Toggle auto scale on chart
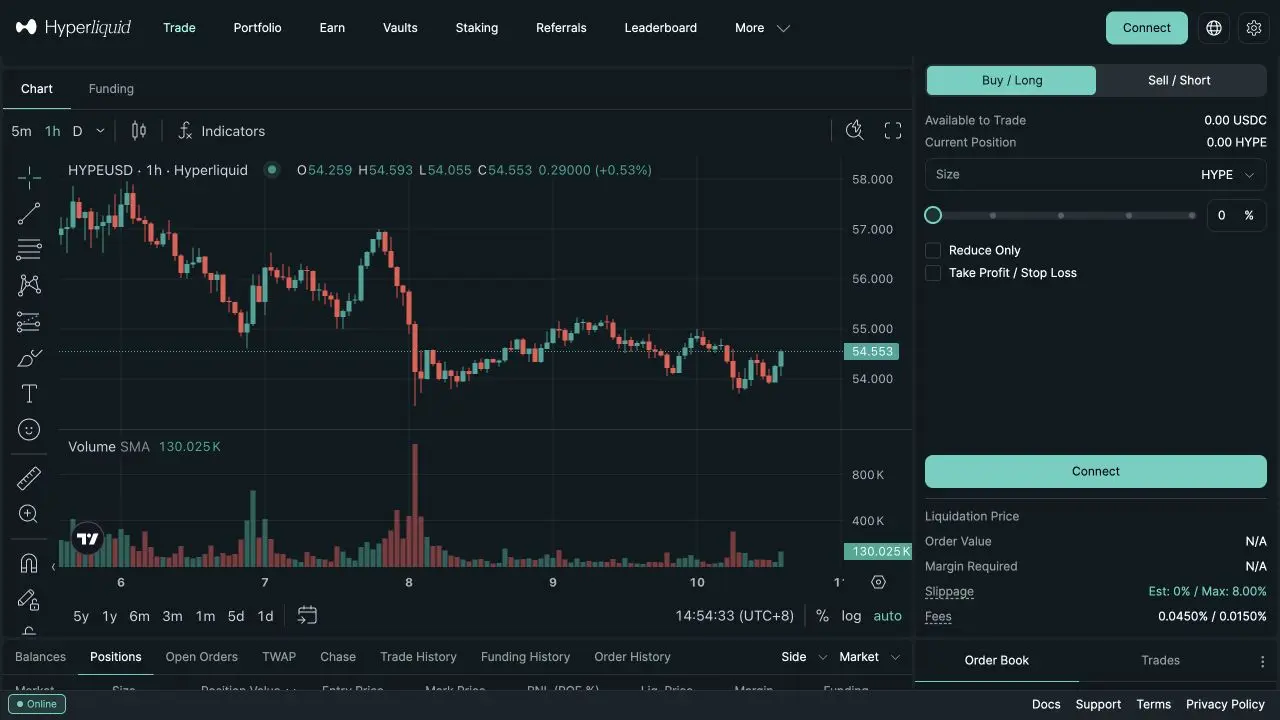This screenshot has width=1280, height=720. [x=887, y=616]
